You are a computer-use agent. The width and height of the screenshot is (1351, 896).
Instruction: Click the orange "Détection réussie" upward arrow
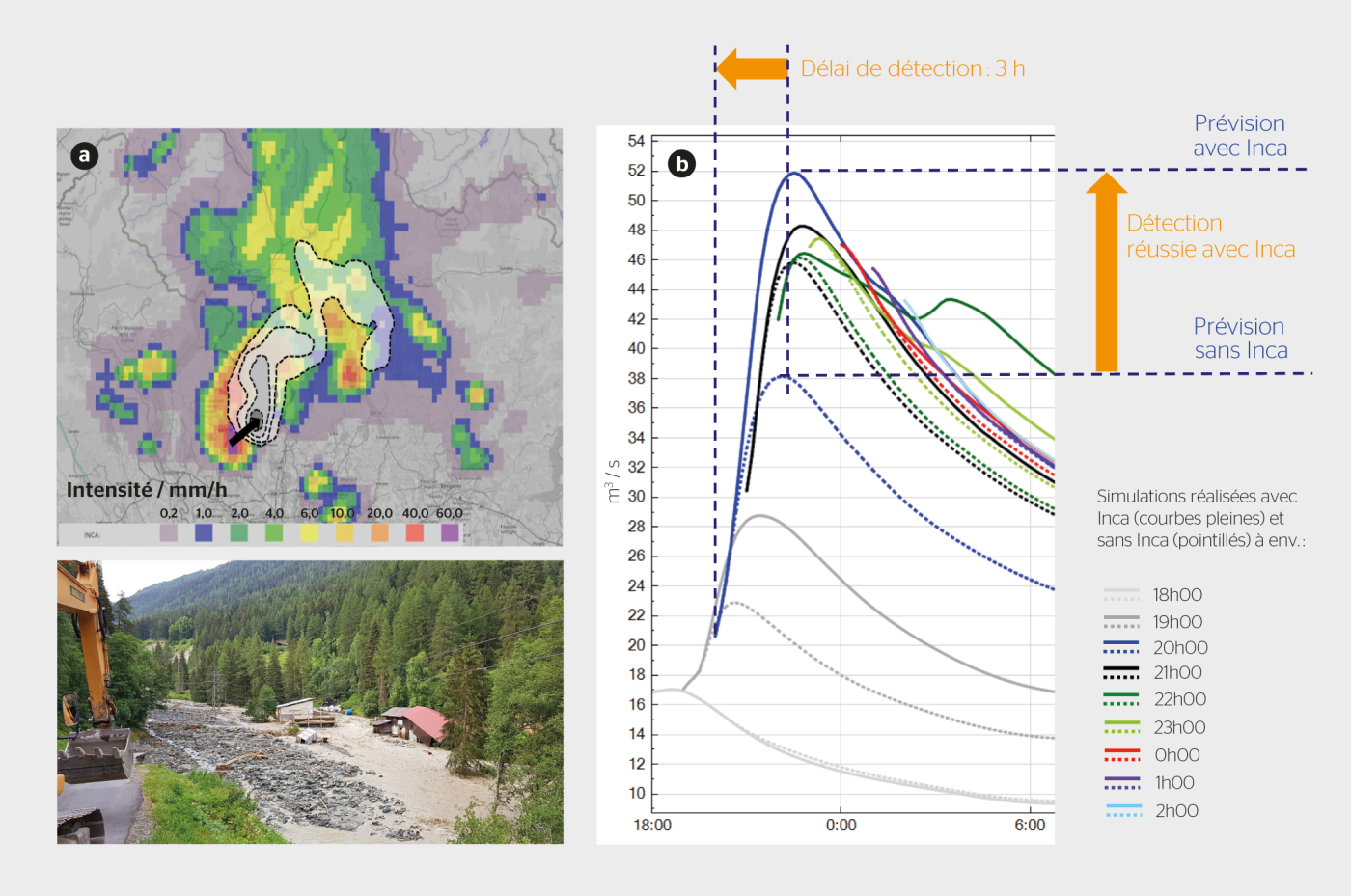1109,273
